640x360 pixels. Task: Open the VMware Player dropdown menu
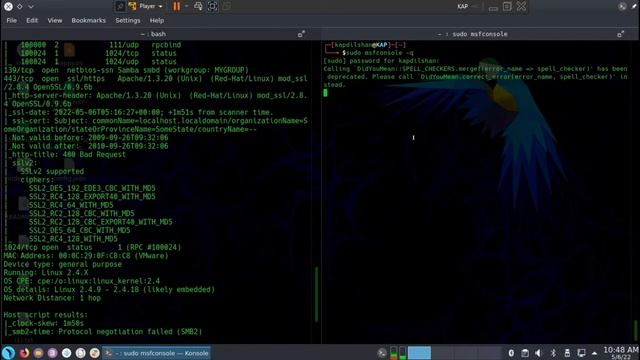pos(151,6)
